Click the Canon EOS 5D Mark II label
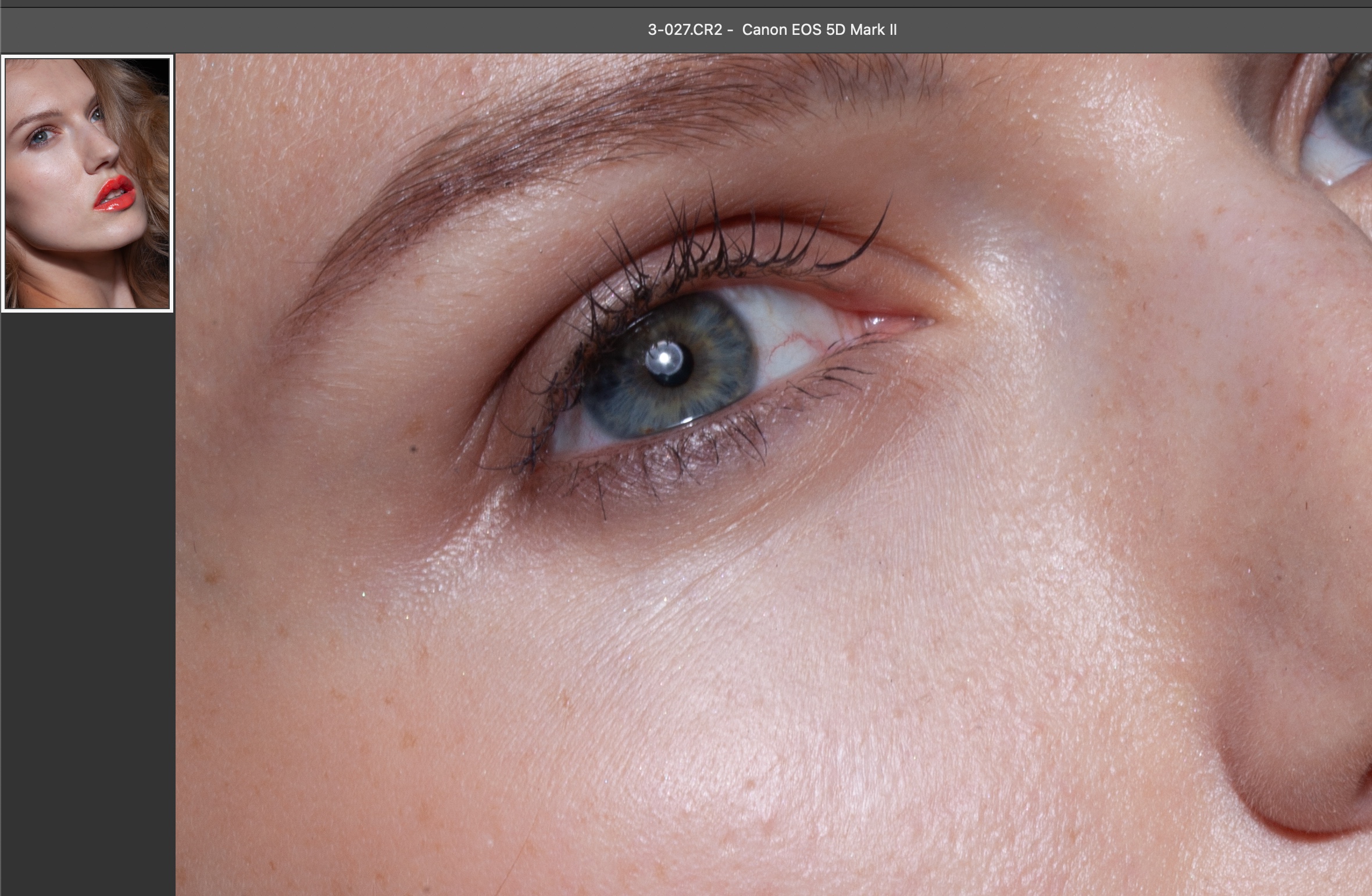This screenshot has width=1372, height=896. point(819,30)
